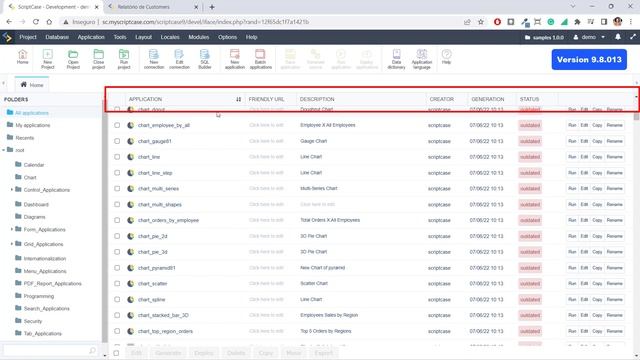Click the outdated status of chart_top_region_orders

530,331
